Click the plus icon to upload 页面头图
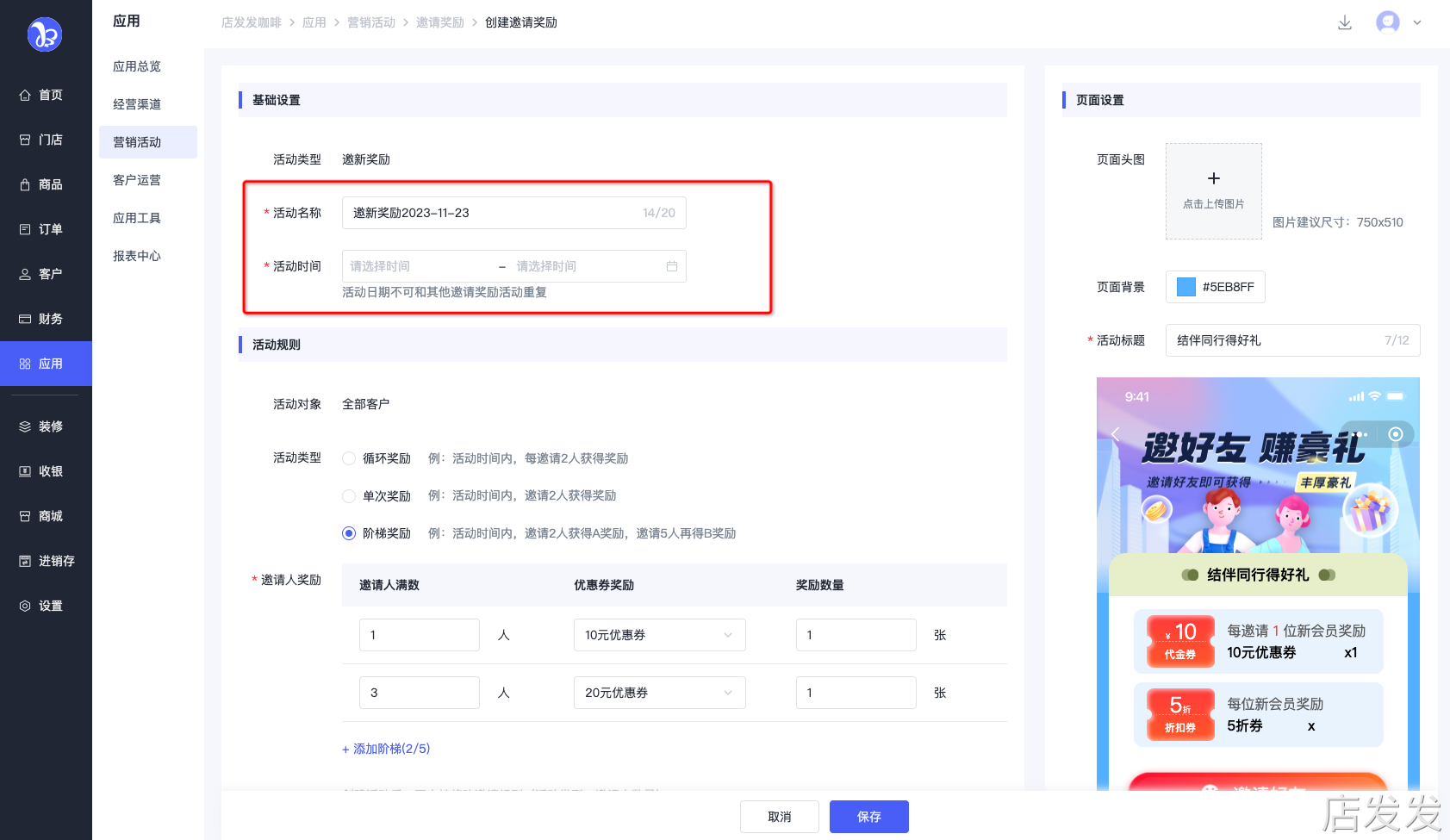 pos(1214,178)
